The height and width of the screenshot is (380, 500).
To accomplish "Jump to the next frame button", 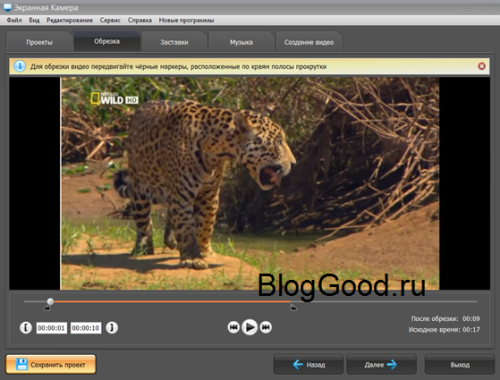I will [x=266, y=327].
